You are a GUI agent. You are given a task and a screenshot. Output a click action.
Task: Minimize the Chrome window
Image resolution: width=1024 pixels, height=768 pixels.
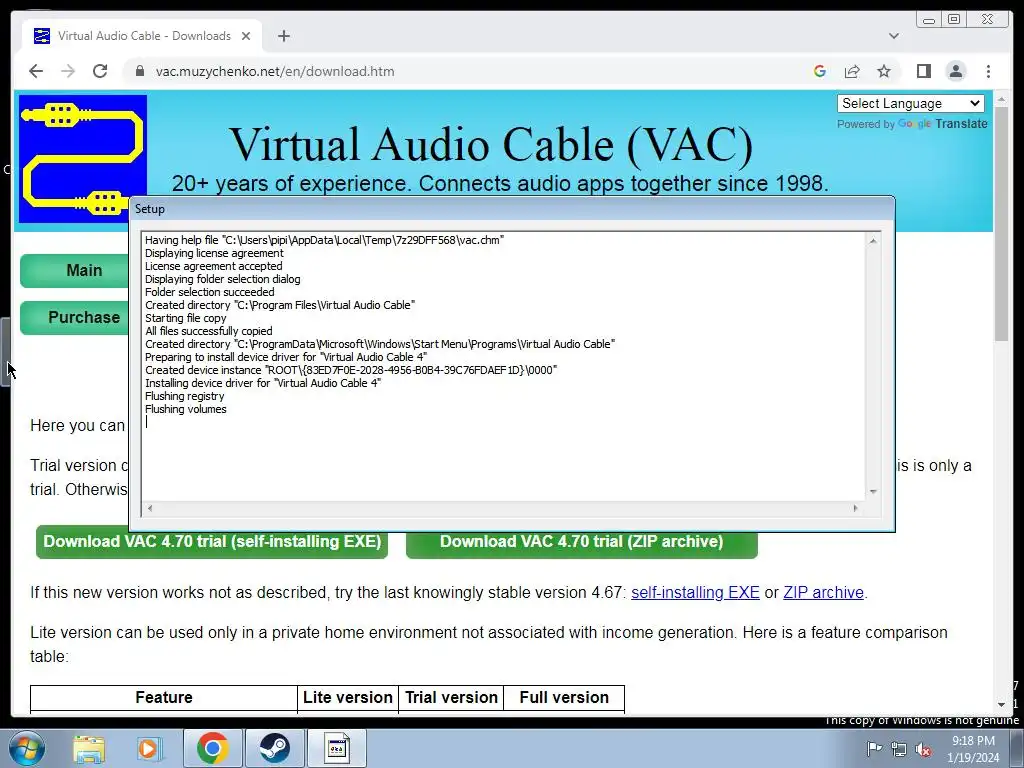(x=929, y=20)
